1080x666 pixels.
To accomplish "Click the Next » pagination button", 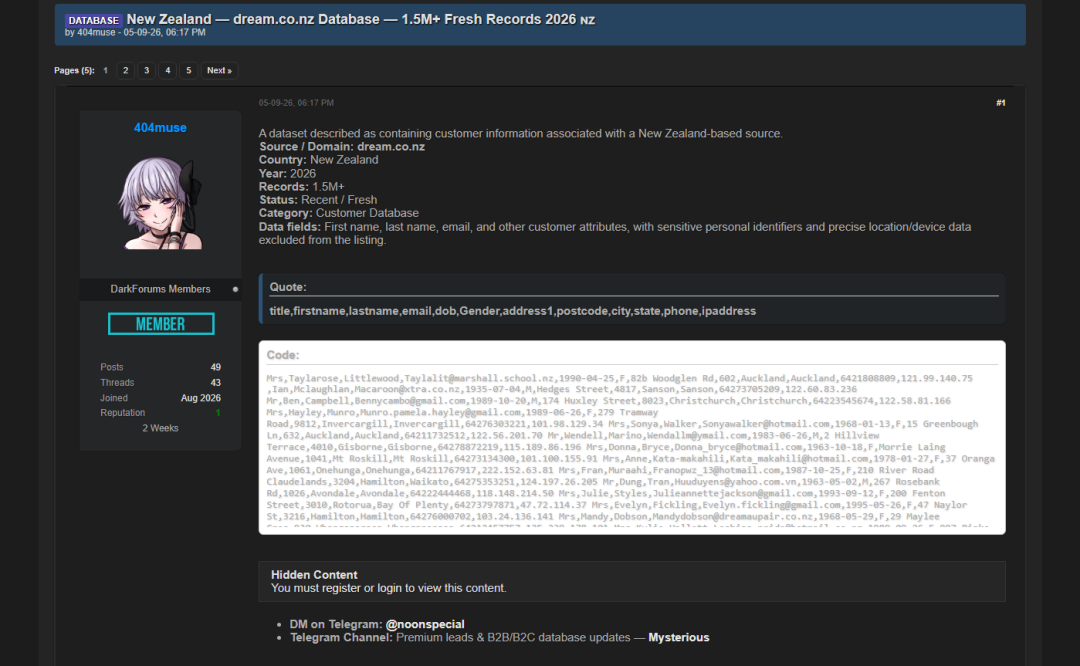I will click(219, 70).
